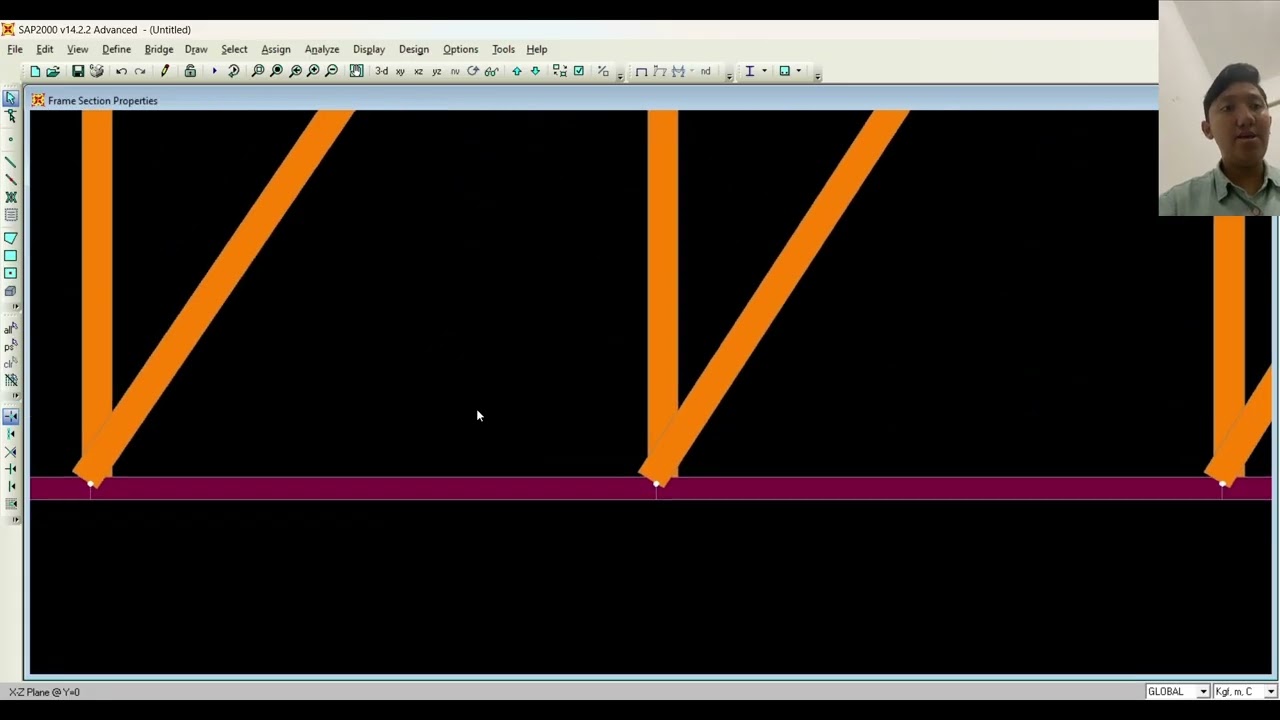The width and height of the screenshot is (1280, 720).
Task: Open the Help menu
Action: [x=537, y=49]
